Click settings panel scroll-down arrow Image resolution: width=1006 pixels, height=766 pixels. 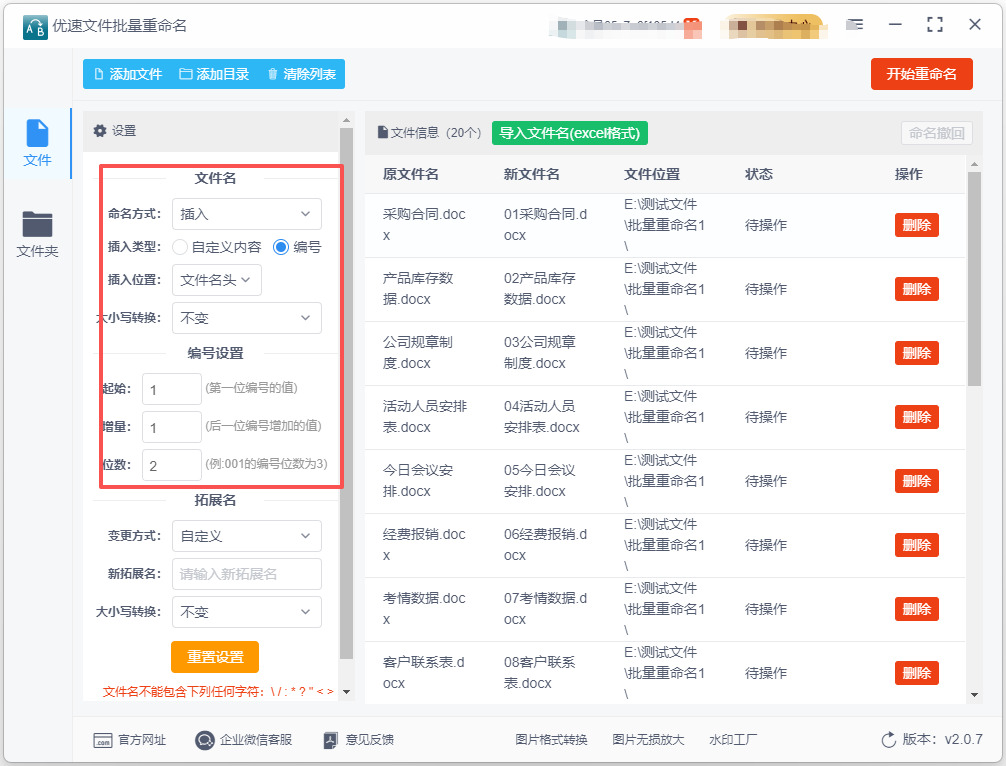pos(346,692)
